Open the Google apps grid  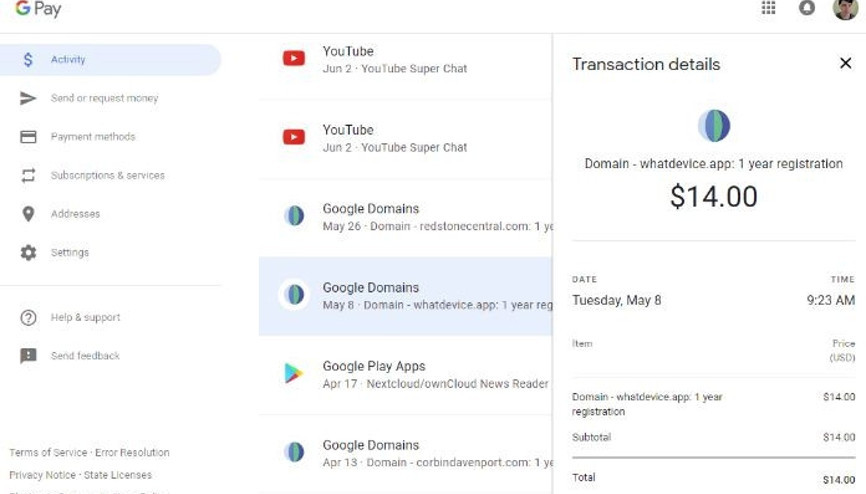pos(768,8)
